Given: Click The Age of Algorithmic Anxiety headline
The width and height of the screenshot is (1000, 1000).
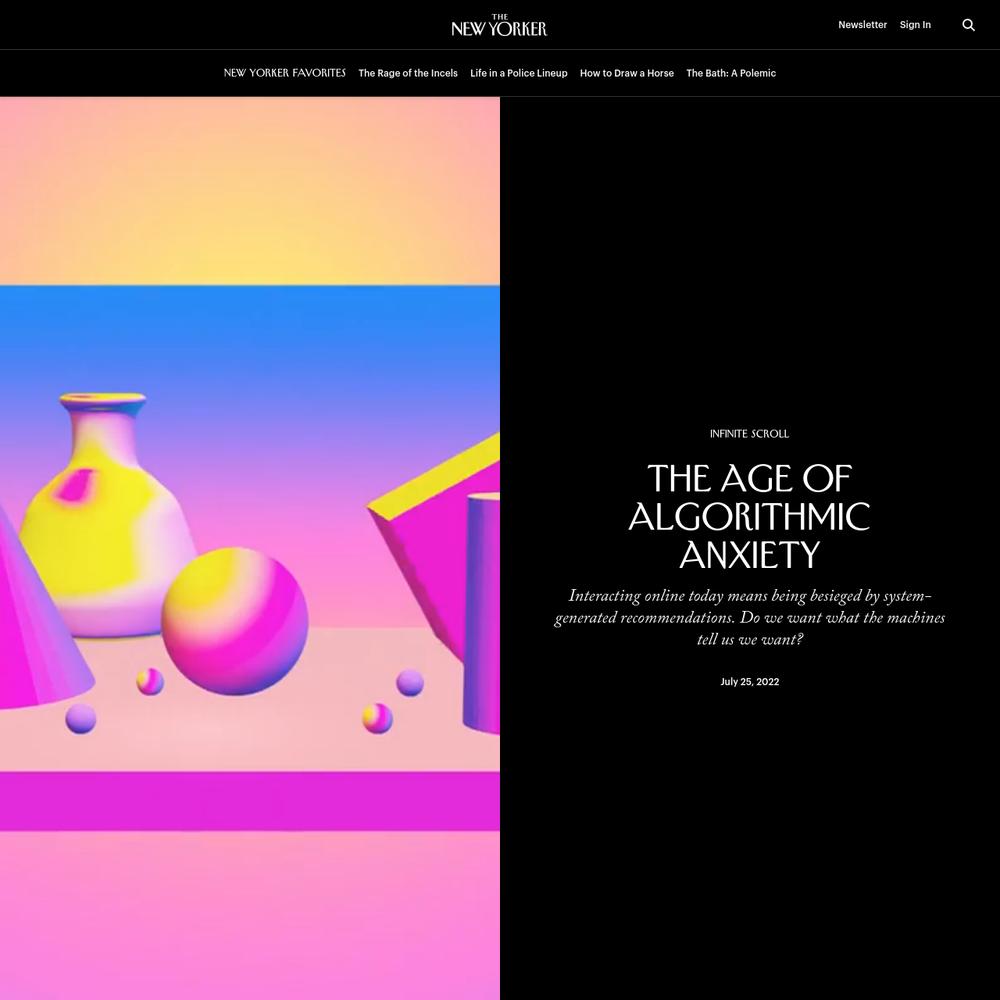Looking at the screenshot, I should tap(749, 517).
